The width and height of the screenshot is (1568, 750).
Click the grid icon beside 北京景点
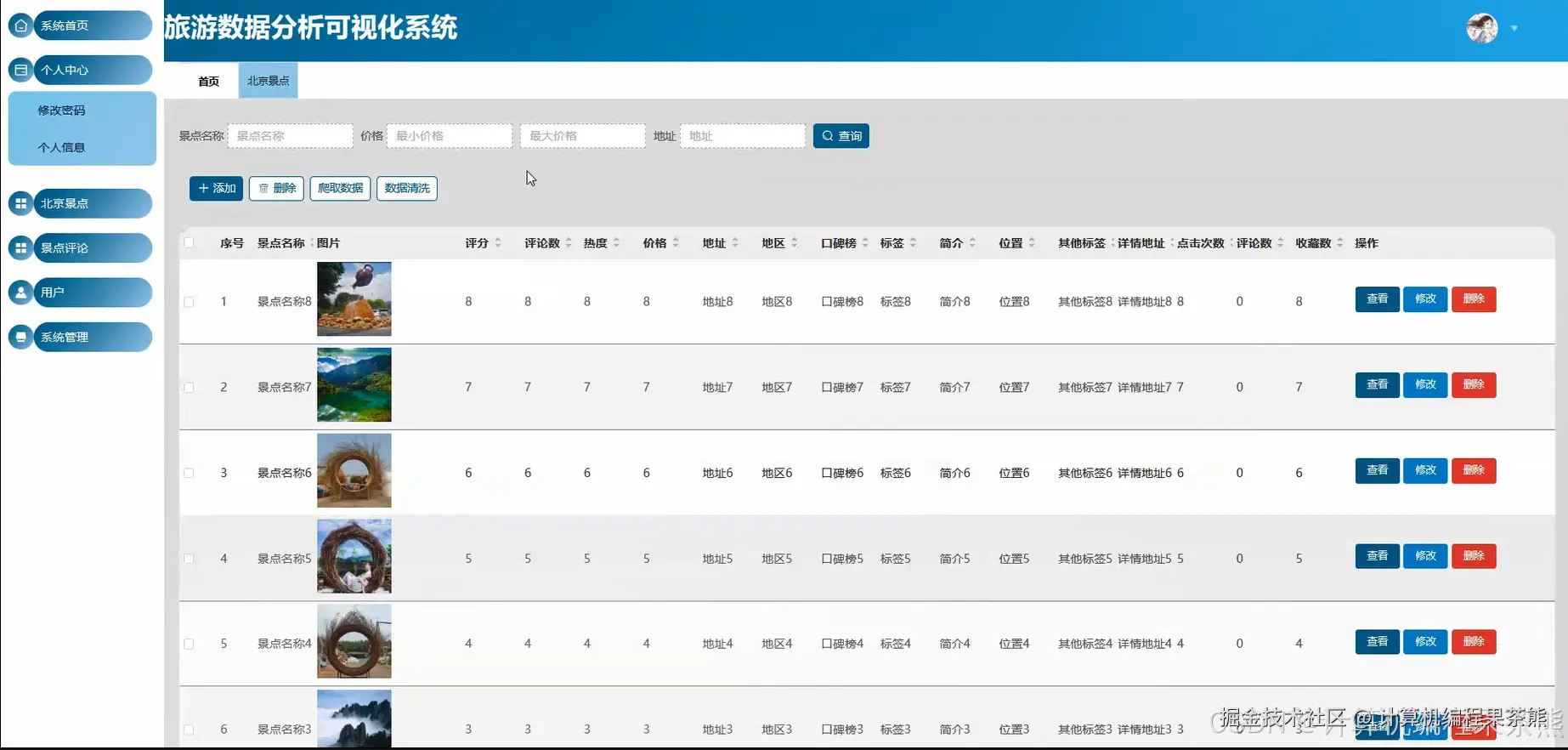click(x=21, y=203)
